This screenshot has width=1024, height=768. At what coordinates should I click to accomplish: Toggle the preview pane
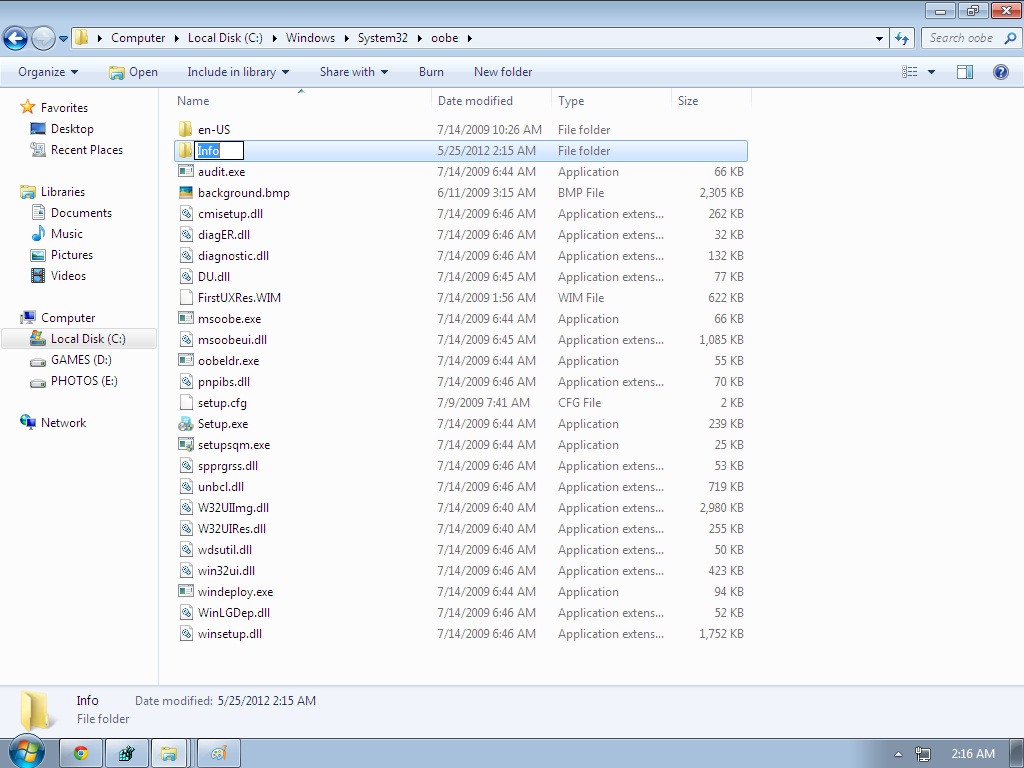[x=965, y=72]
